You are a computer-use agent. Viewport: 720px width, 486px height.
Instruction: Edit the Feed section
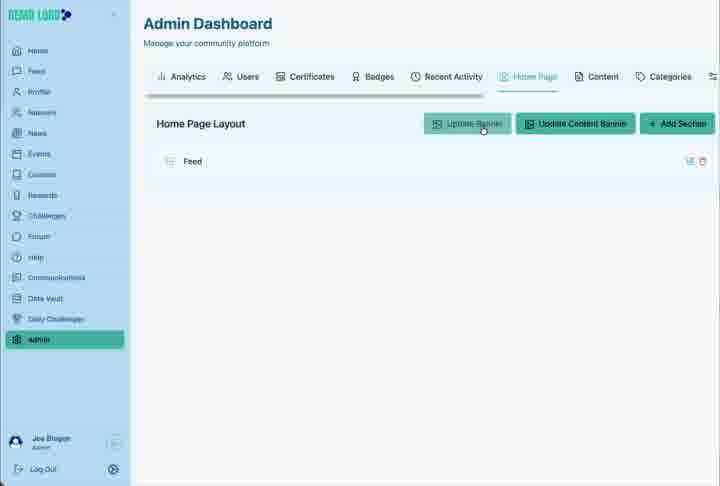pyautogui.click(x=690, y=161)
